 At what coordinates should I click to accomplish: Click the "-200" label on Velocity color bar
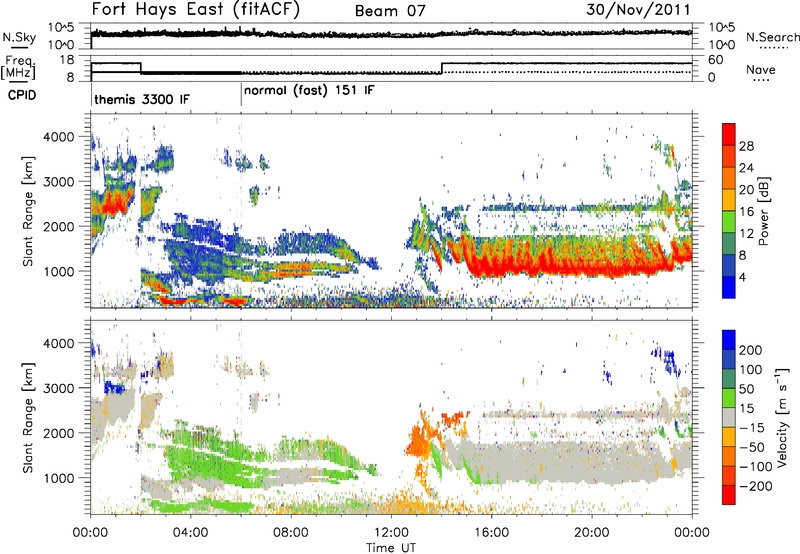coord(754,486)
